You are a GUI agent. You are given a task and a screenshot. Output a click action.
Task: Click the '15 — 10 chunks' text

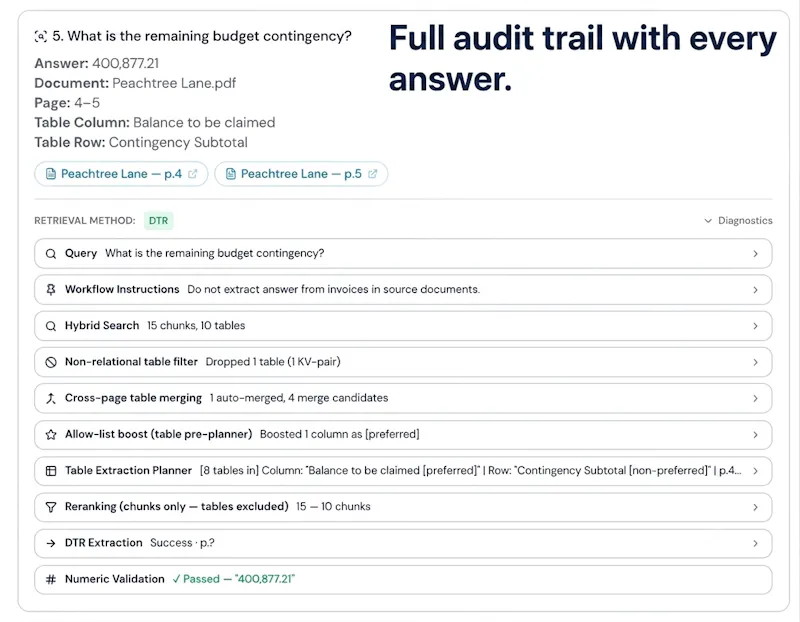(x=333, y=507)
